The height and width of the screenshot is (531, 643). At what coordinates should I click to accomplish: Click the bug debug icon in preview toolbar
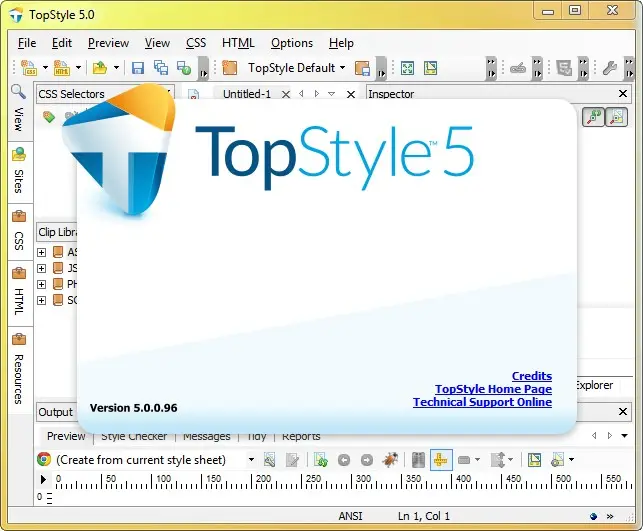click(390, 460)
